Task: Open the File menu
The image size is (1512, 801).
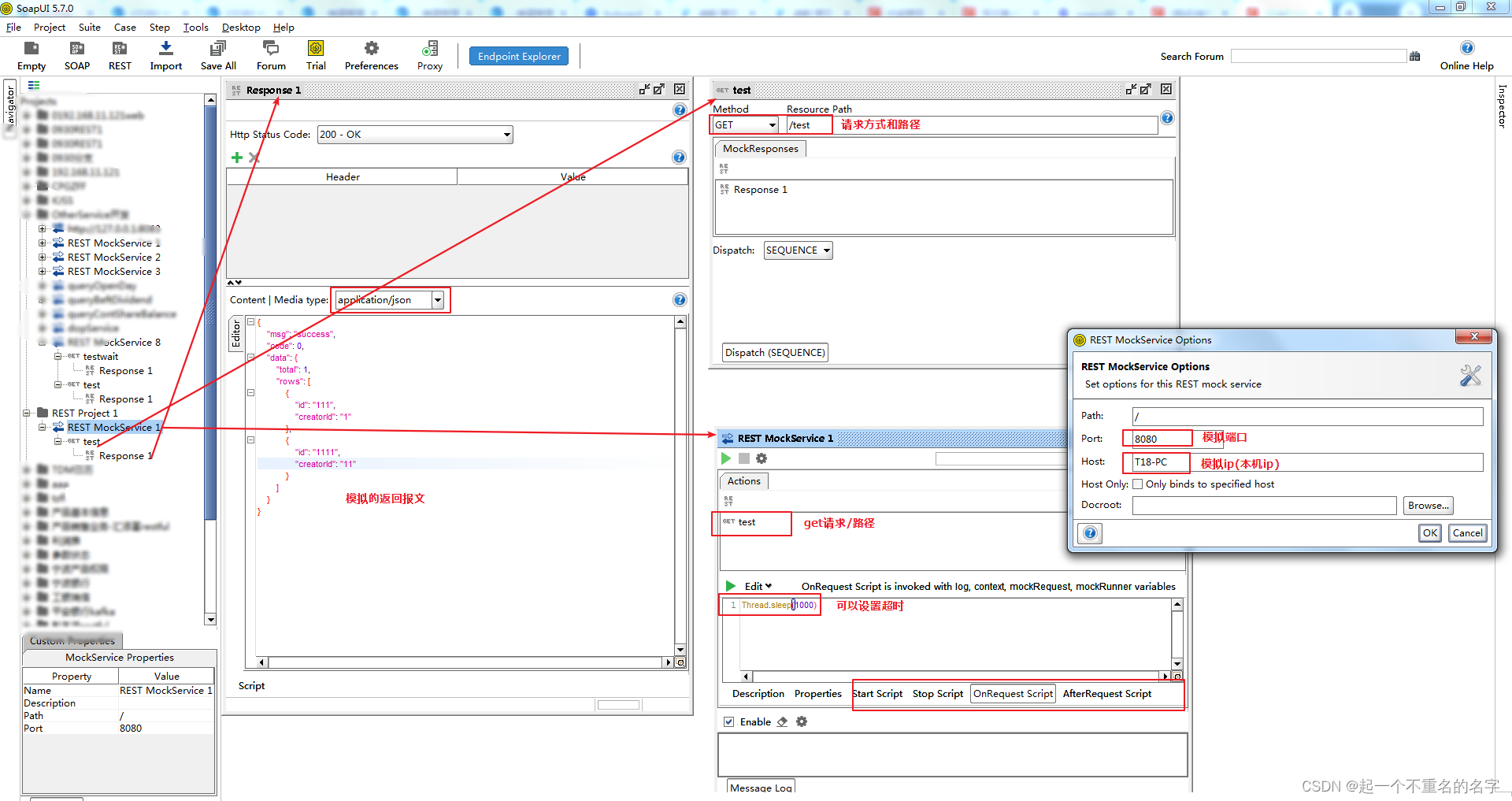Action: coord(13,28)
